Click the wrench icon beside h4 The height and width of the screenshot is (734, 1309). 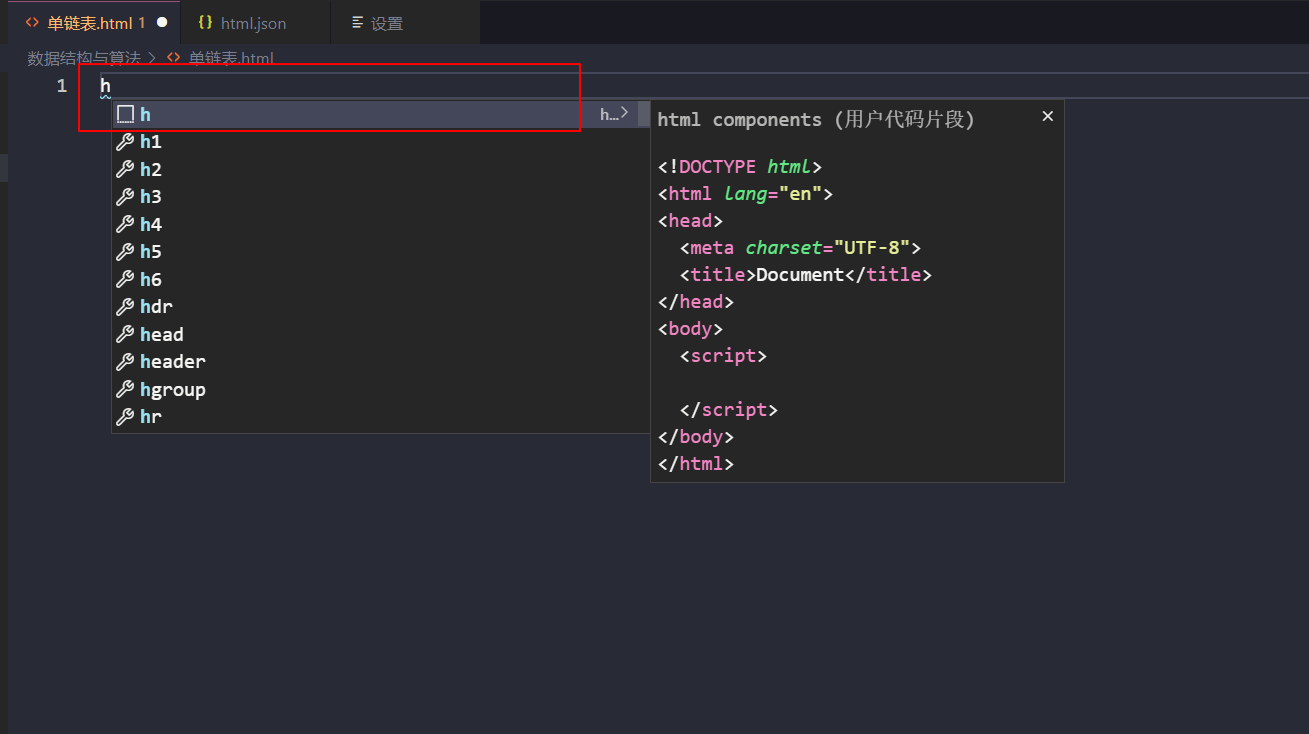coord(125,224)
